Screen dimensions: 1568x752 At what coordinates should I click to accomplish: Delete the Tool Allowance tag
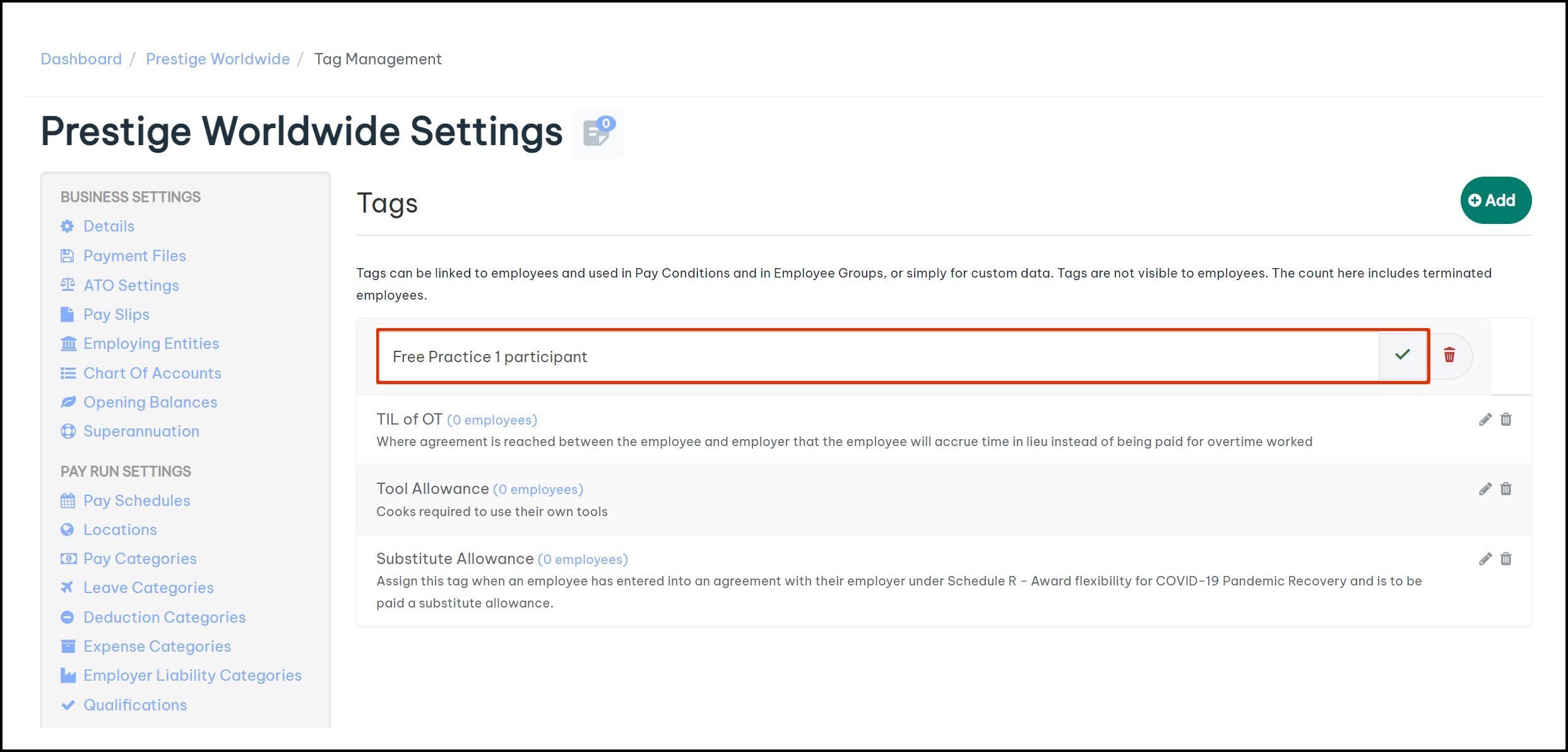click(1506, 489)
